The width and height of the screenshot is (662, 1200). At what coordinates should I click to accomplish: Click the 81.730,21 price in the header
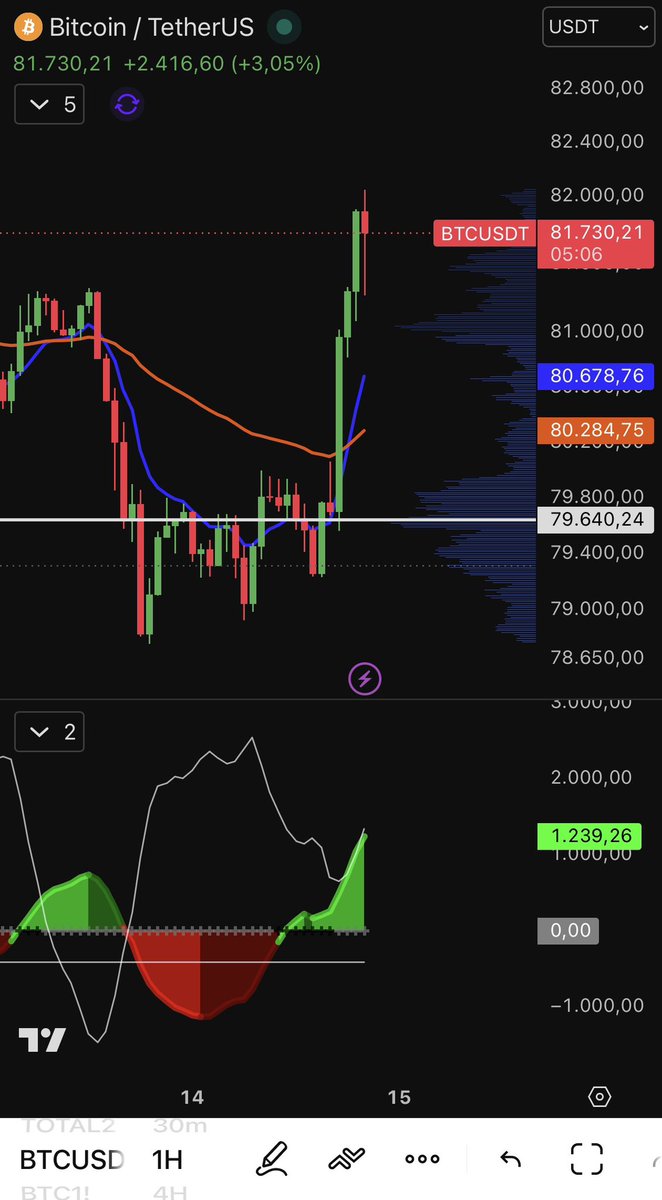[x=63, y=63]
